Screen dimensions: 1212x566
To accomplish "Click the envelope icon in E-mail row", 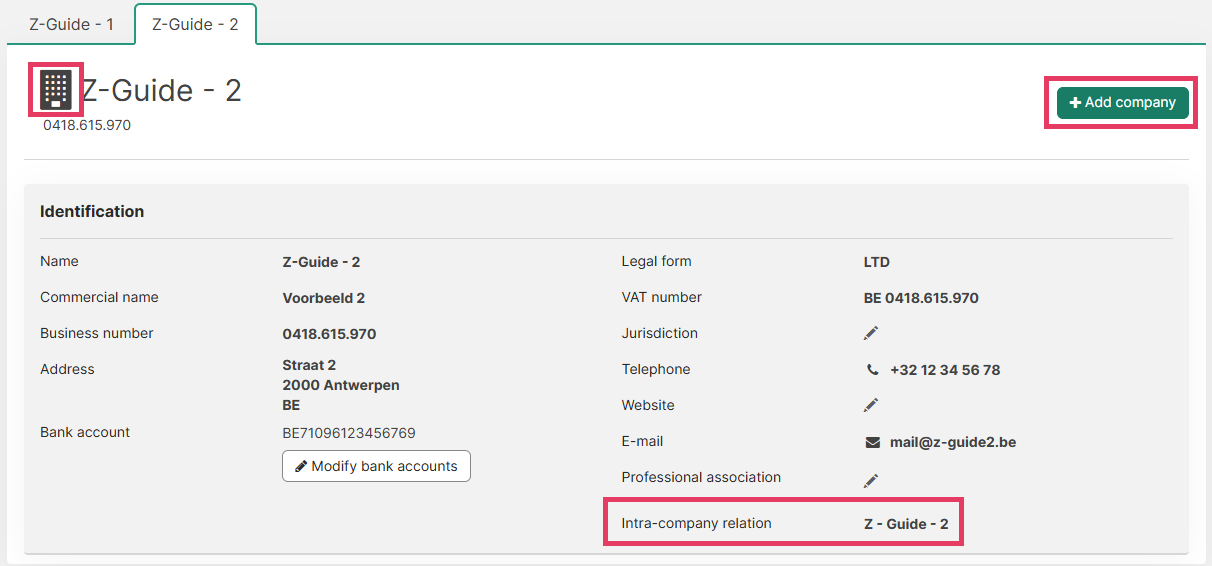I will tap(872, 442).
